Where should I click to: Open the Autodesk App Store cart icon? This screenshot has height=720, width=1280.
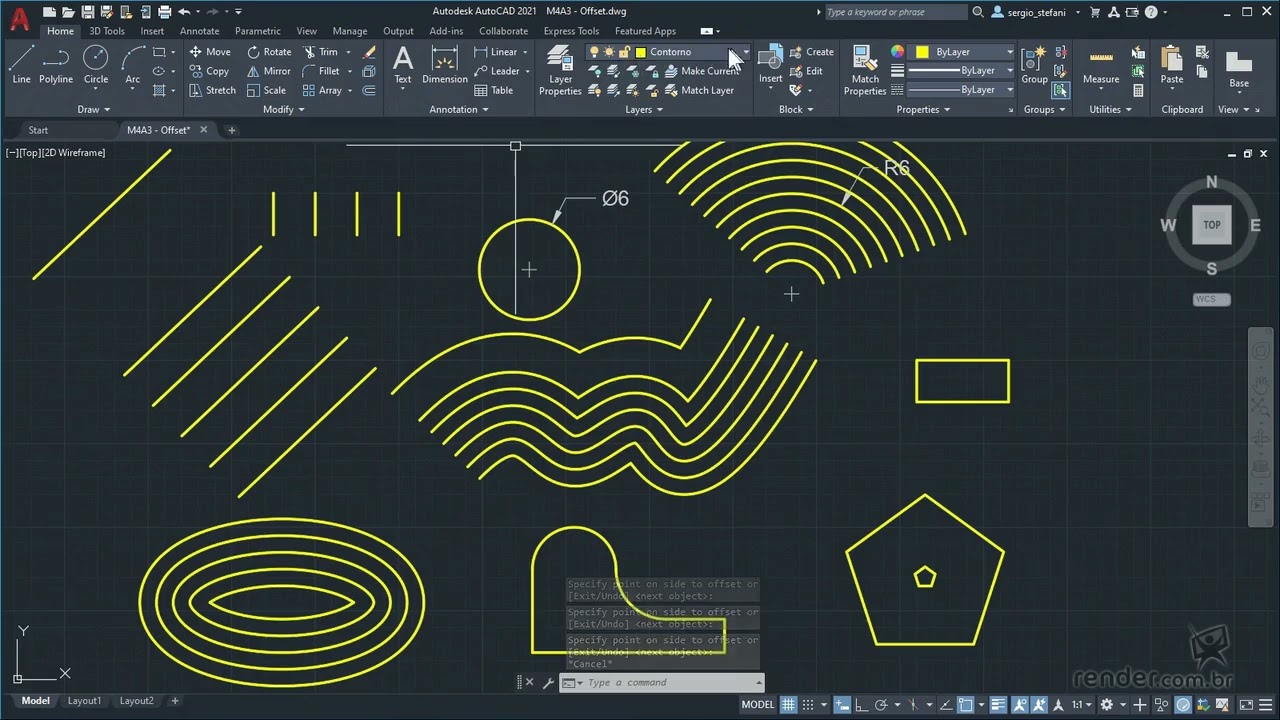click(1095, 12)
